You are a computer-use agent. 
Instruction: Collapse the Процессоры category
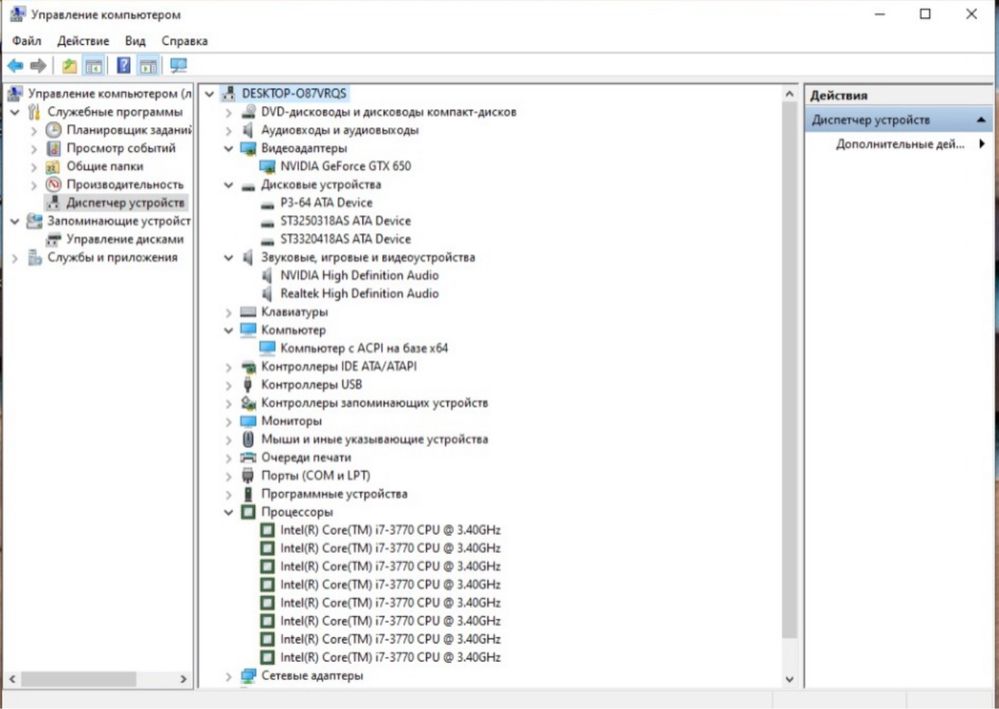(228, 512)
